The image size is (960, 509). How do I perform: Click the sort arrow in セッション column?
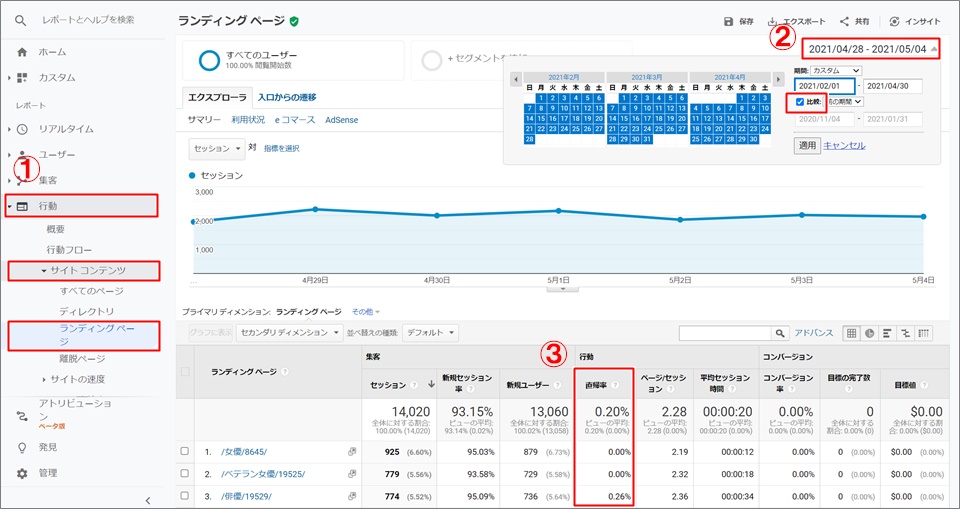432,385
